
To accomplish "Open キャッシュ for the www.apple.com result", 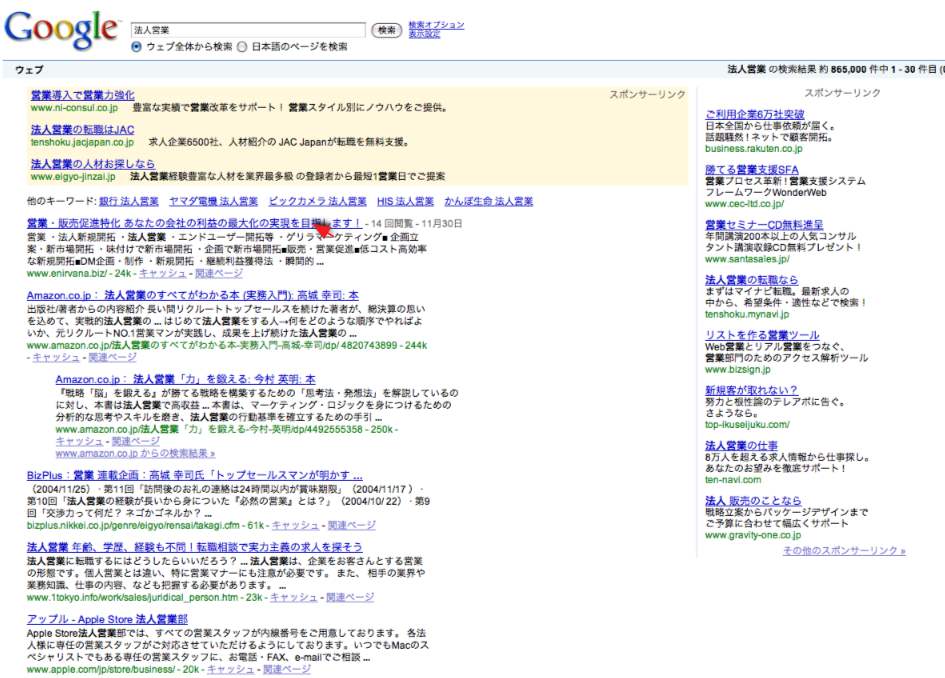I will click(x=230, y=670).
